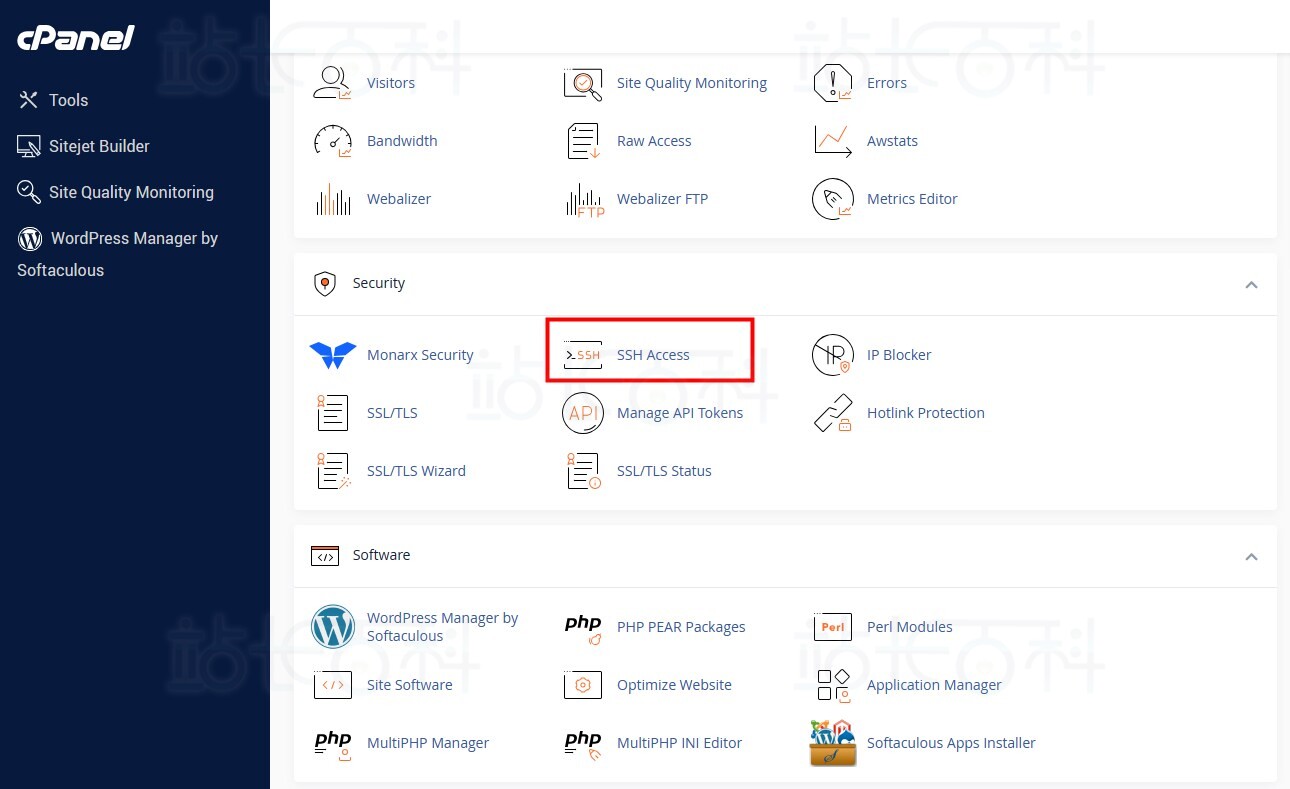Click the Awstats chart icon
This screenshot has height=789, width=1290.
pyautogui.click(x=833, y=141)
